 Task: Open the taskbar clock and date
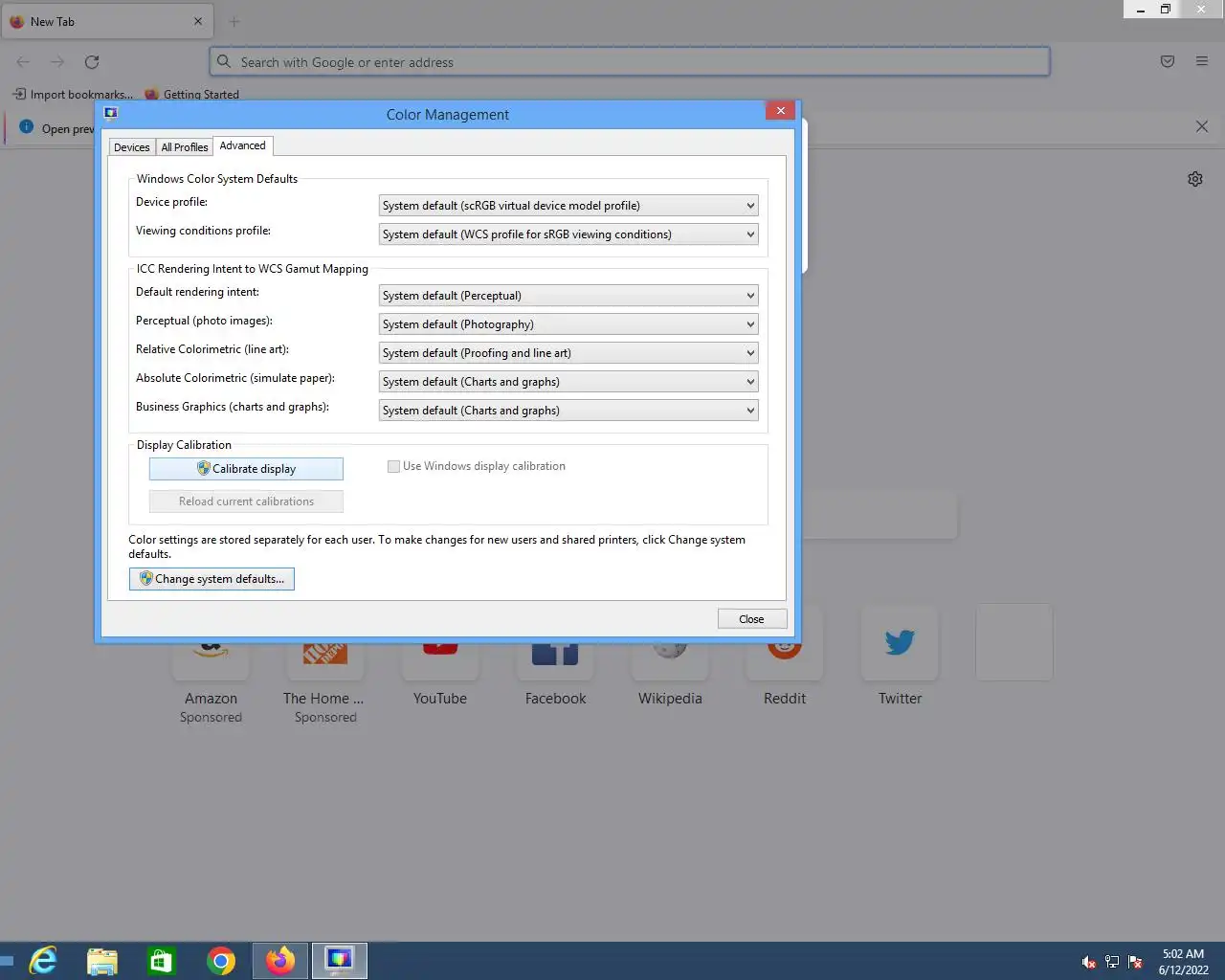[1183, 962]
